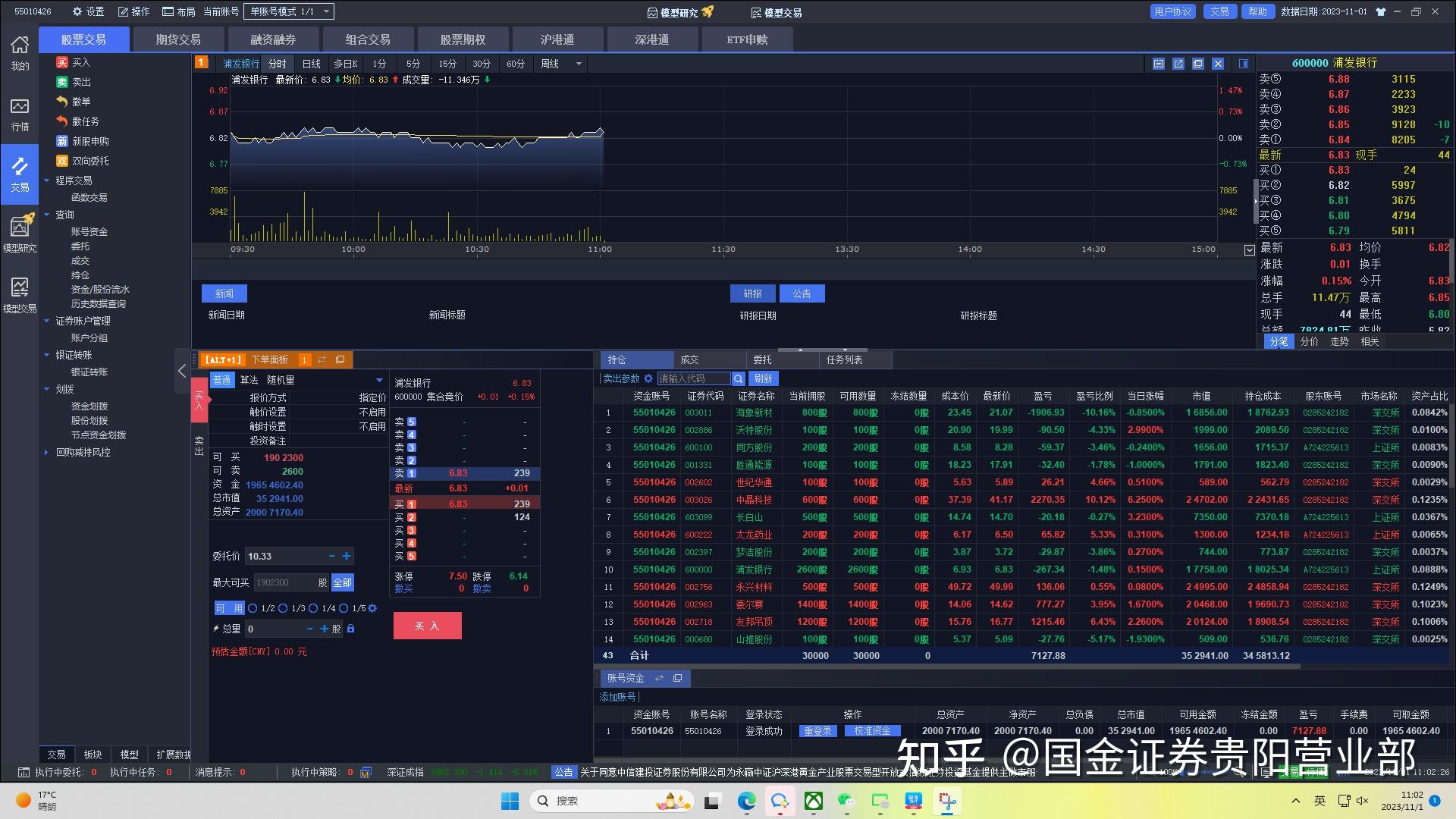Viewport: 1456px width, 819px height.
Task: Switch to the 期货交易 tab
Action: point(178,39)
